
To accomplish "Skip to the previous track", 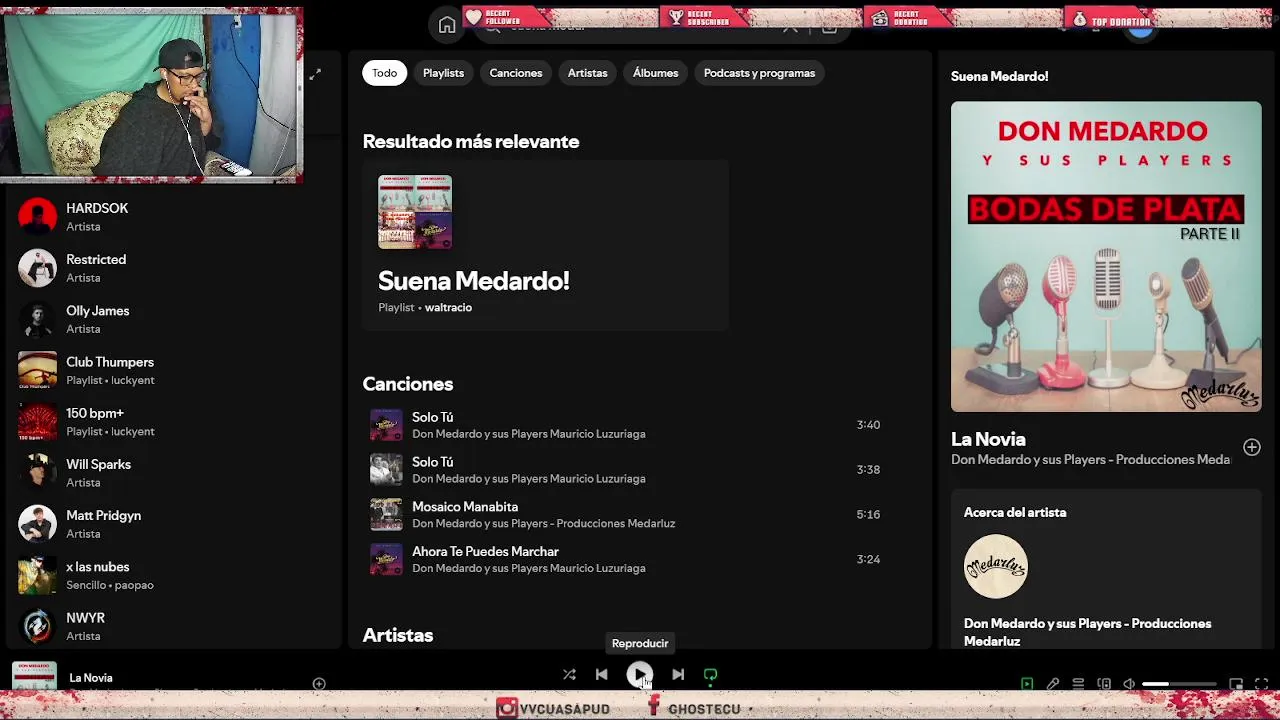I will (x=602, y=675).
